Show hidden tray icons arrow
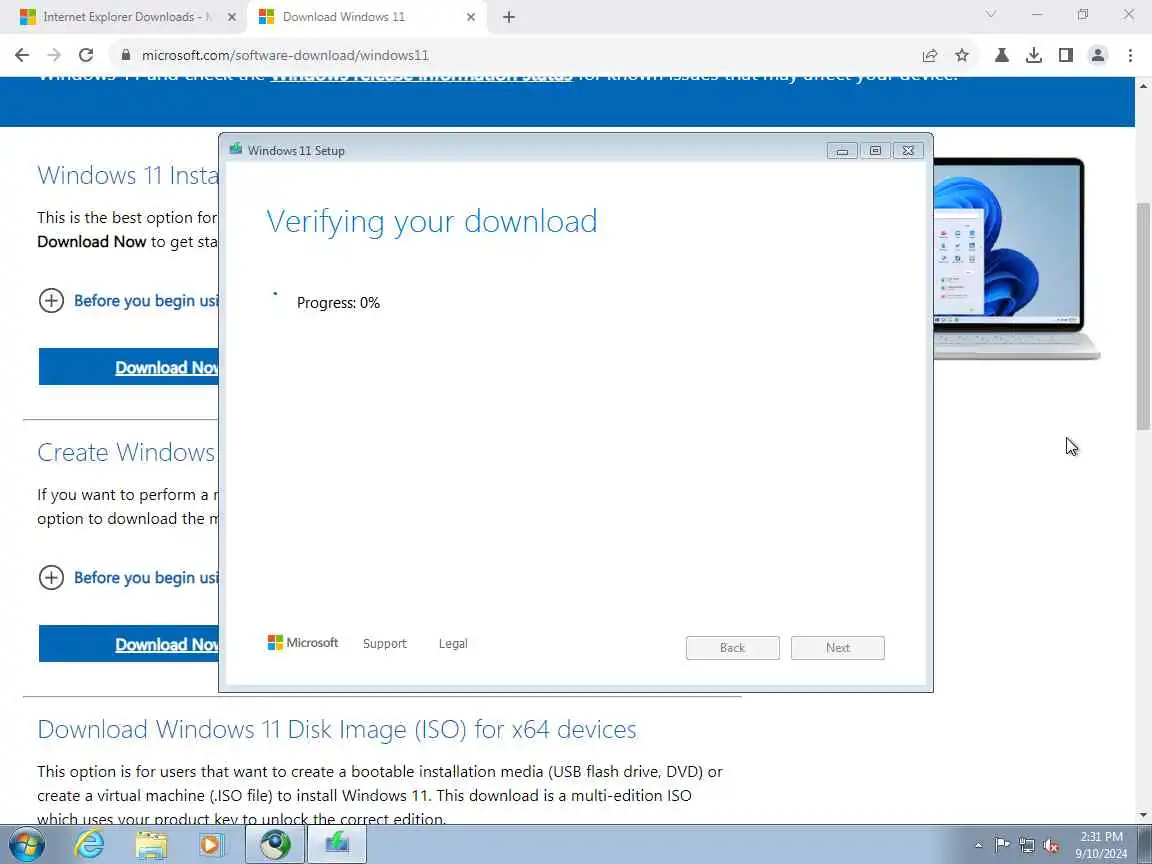Image resolution: width=1152 pixels, height=864 pixels. click(x=978, y=846)
